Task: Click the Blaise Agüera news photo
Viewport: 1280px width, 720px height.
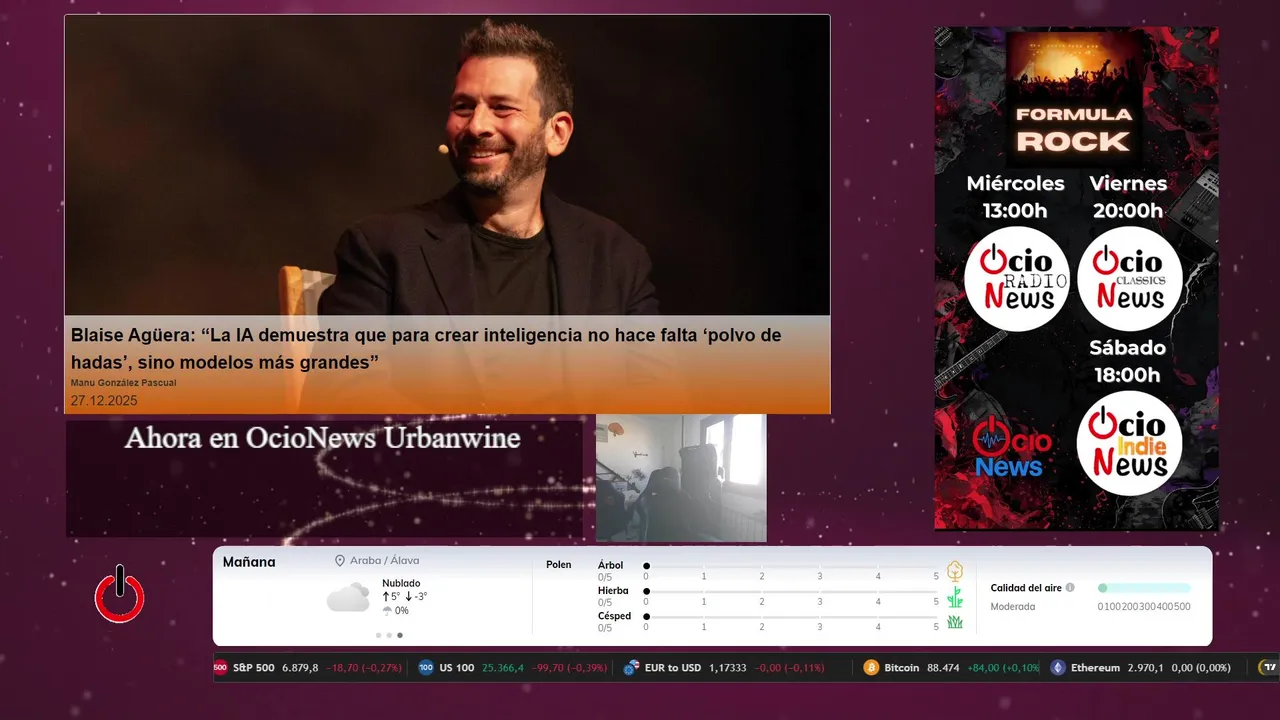Action: pyautogui.click(x=447, y=165)
